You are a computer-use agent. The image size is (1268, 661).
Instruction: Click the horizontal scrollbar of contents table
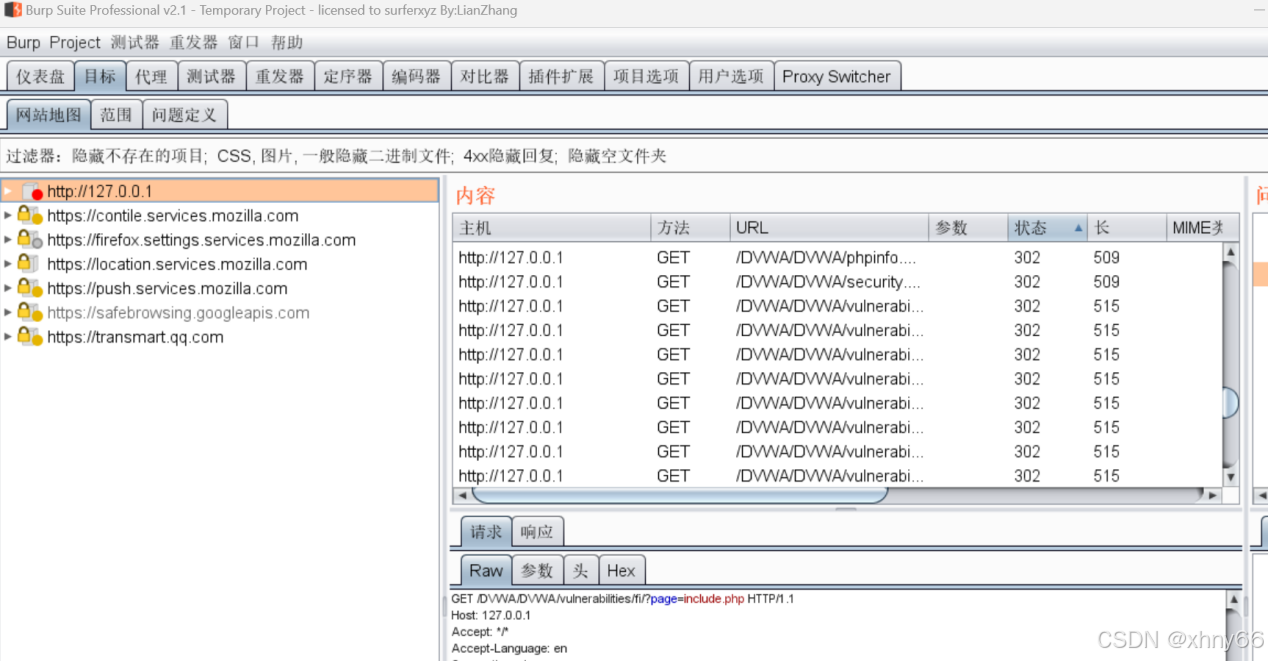click(x=680, y=494)
